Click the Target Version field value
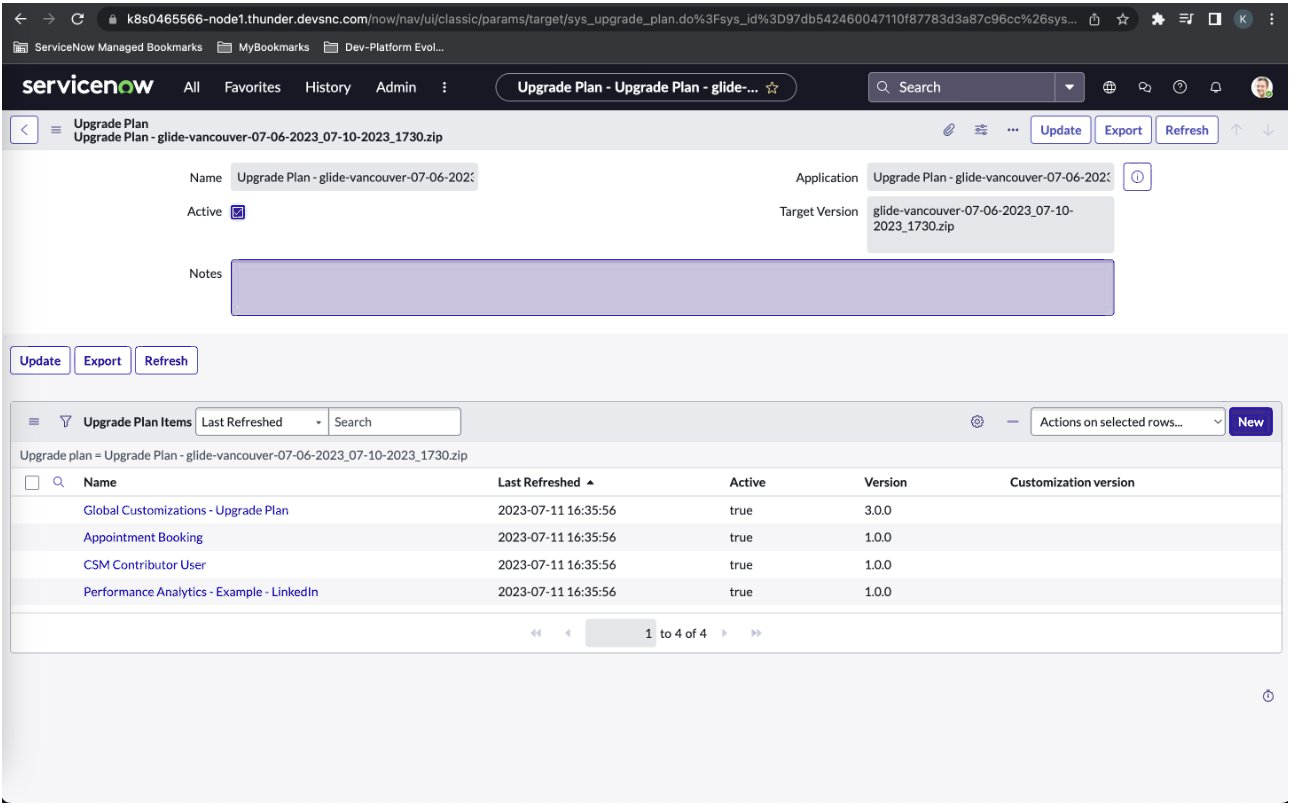 click(990, 224)
